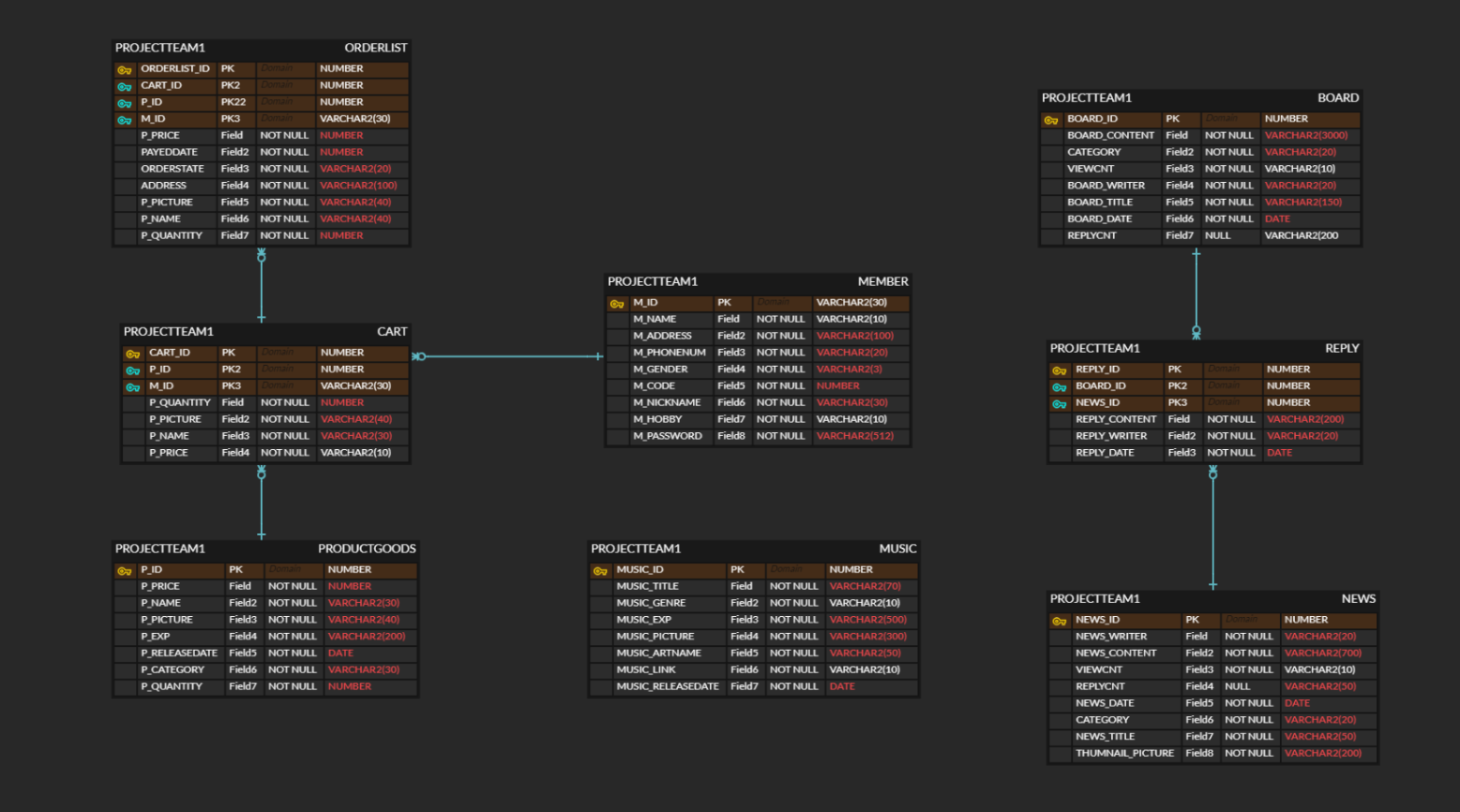The image size is (1460, 812).
Task: Click the foreign key icon next to M_ID in ORDERLIST
Action: point(125,119)
